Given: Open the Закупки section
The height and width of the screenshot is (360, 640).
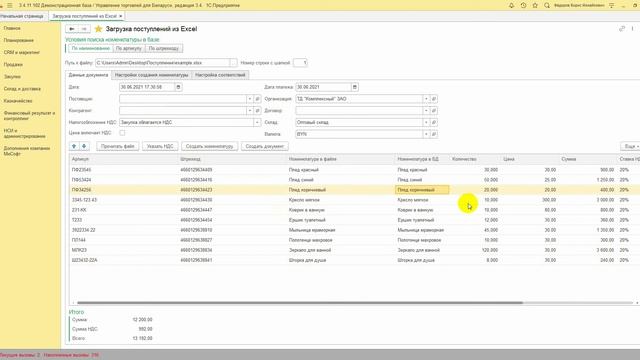Looking at the screenshot, I should click(12, 77).
